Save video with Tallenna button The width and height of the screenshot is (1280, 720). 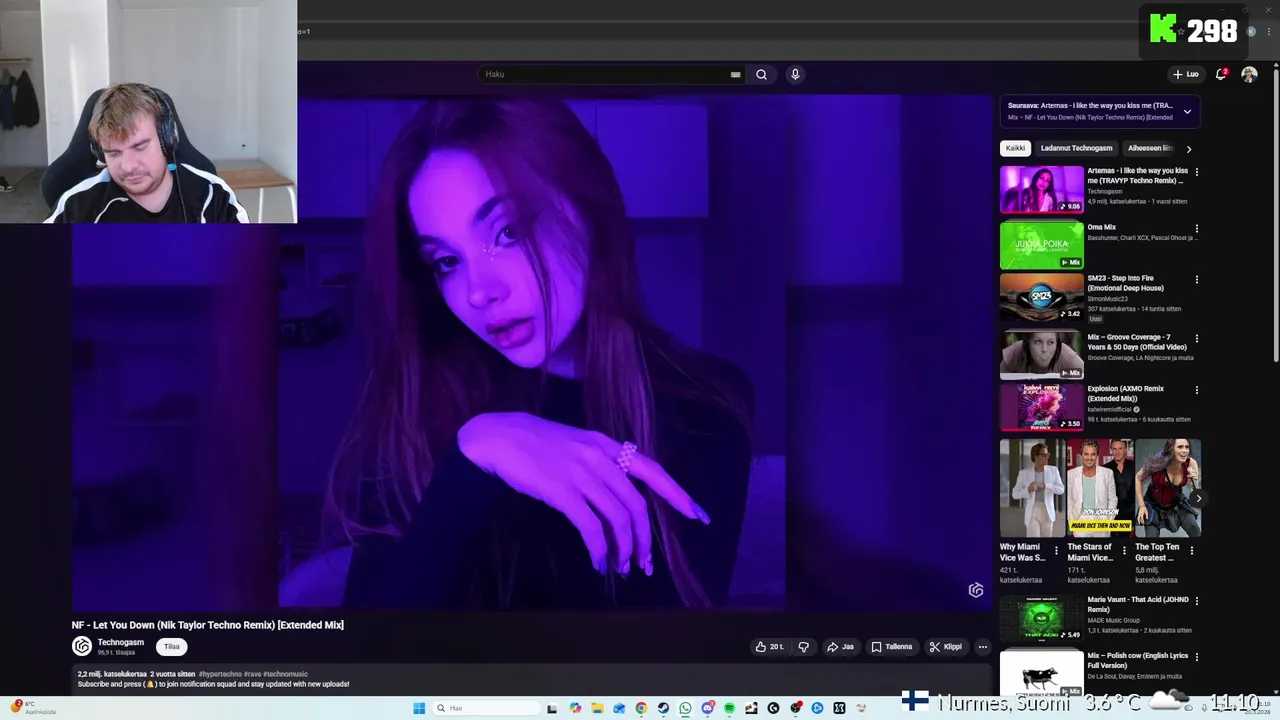coord(891,647)
